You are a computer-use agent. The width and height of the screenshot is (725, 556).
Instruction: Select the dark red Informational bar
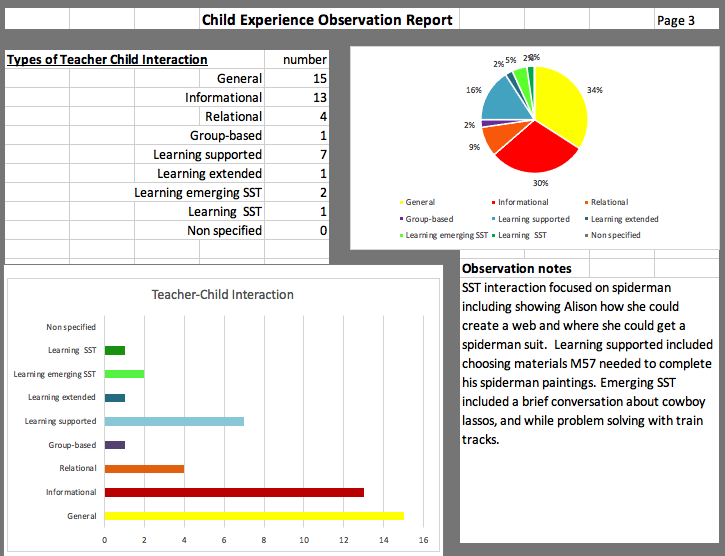pyautogui.click(x=234, y=492)
